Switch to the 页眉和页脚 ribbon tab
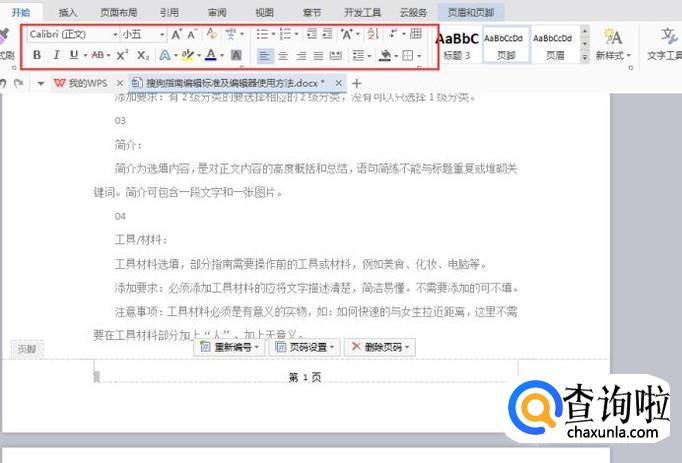The image size is (682, 463). [471, 13]
